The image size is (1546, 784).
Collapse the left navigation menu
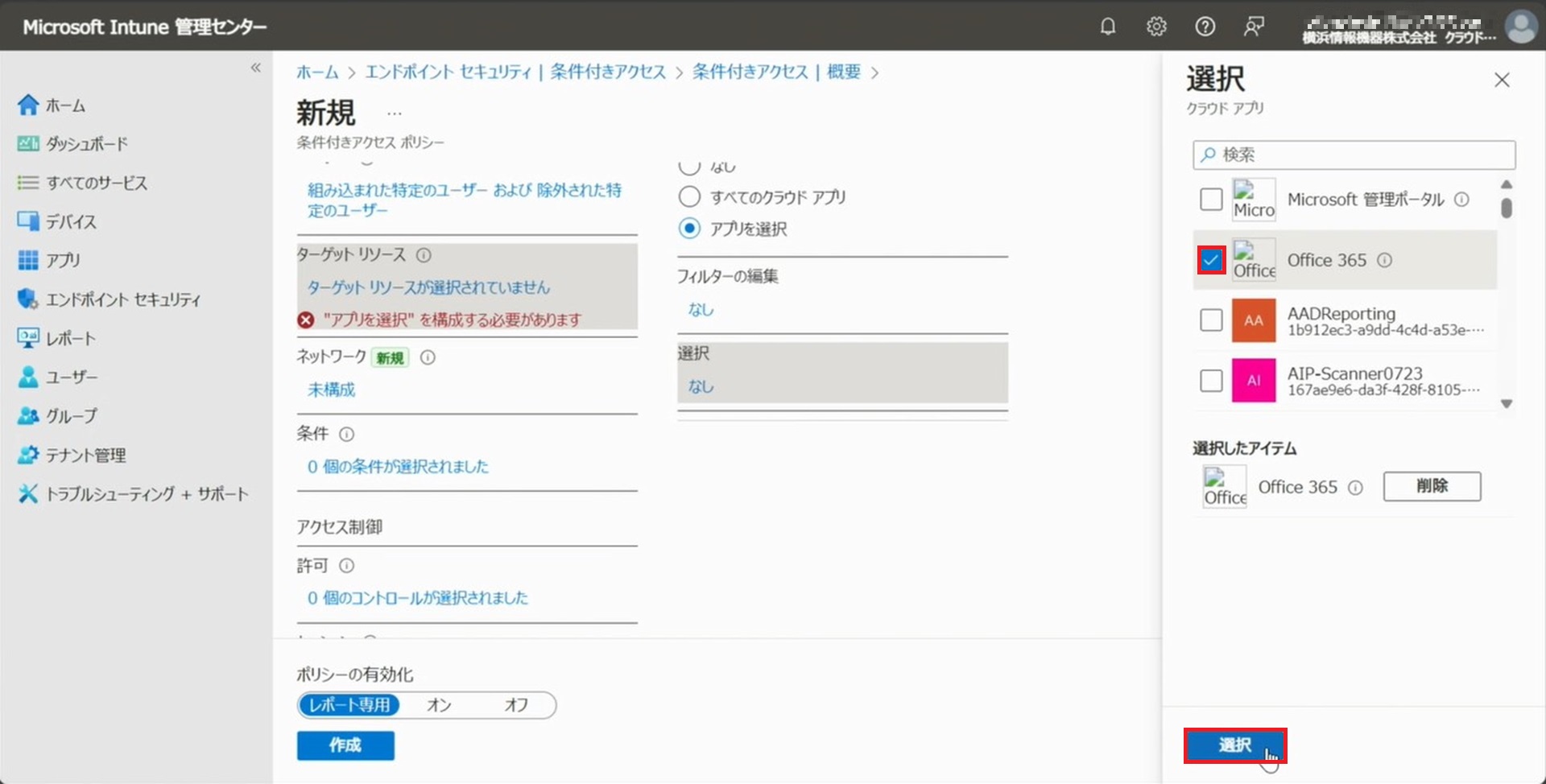[x=255, y=68]
